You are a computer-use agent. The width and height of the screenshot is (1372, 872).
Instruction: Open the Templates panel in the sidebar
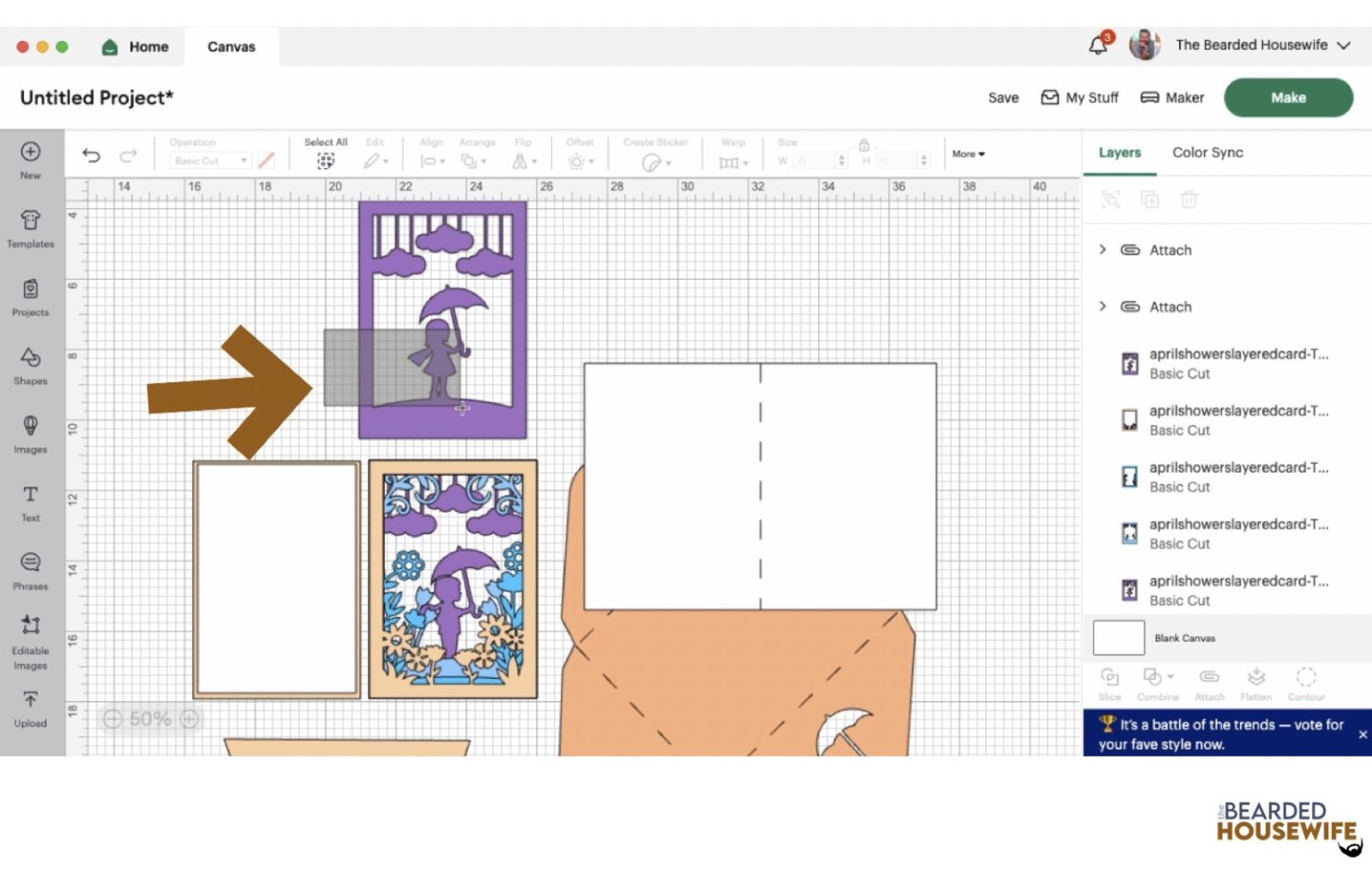coord(30,229)
